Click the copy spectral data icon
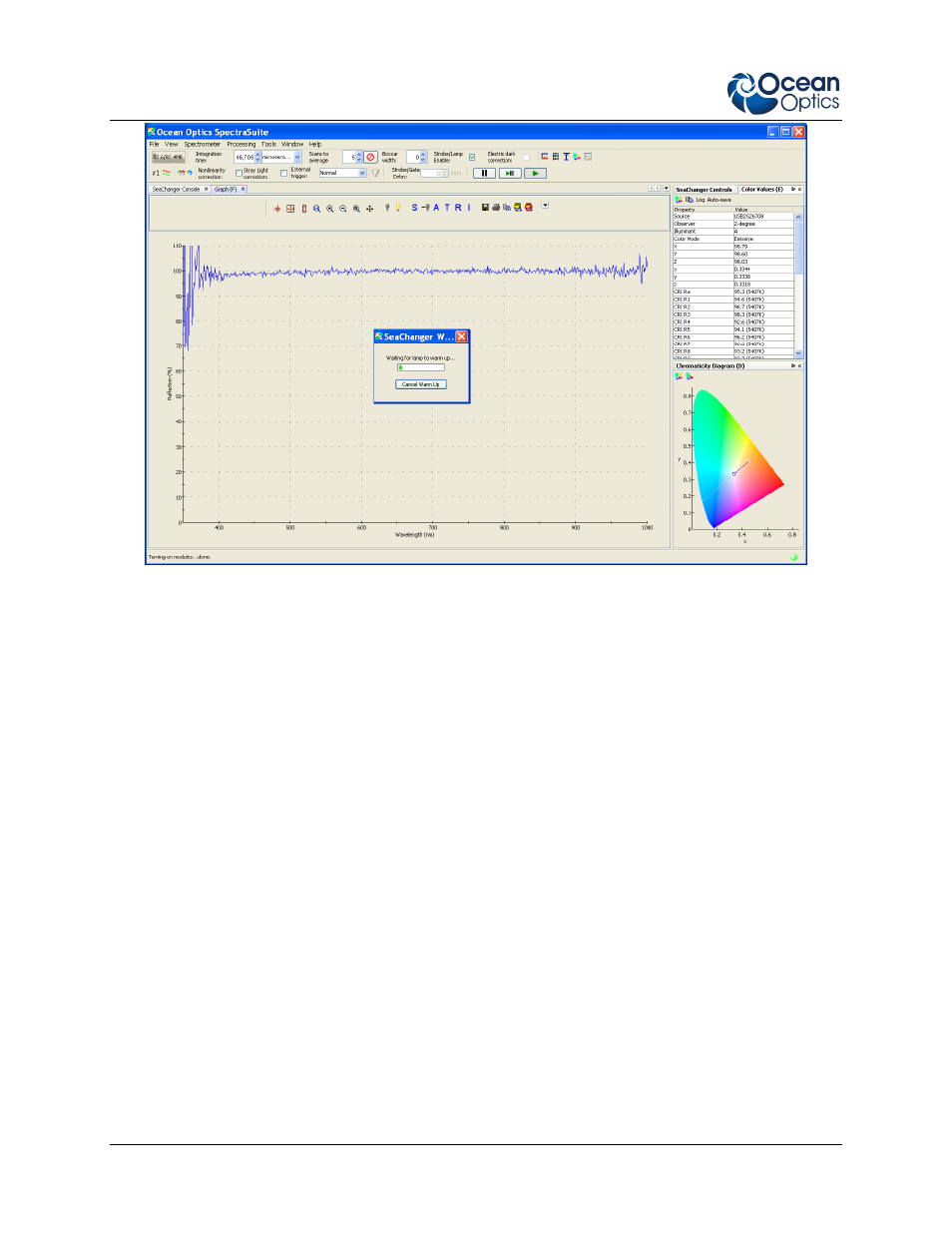952x1233 pixels. tap(507, 208)
